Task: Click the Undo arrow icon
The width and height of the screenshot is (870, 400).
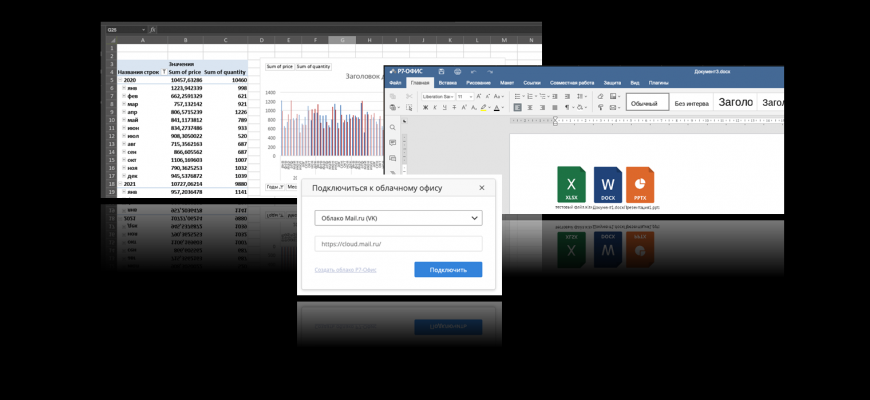Action: (474, 72)
